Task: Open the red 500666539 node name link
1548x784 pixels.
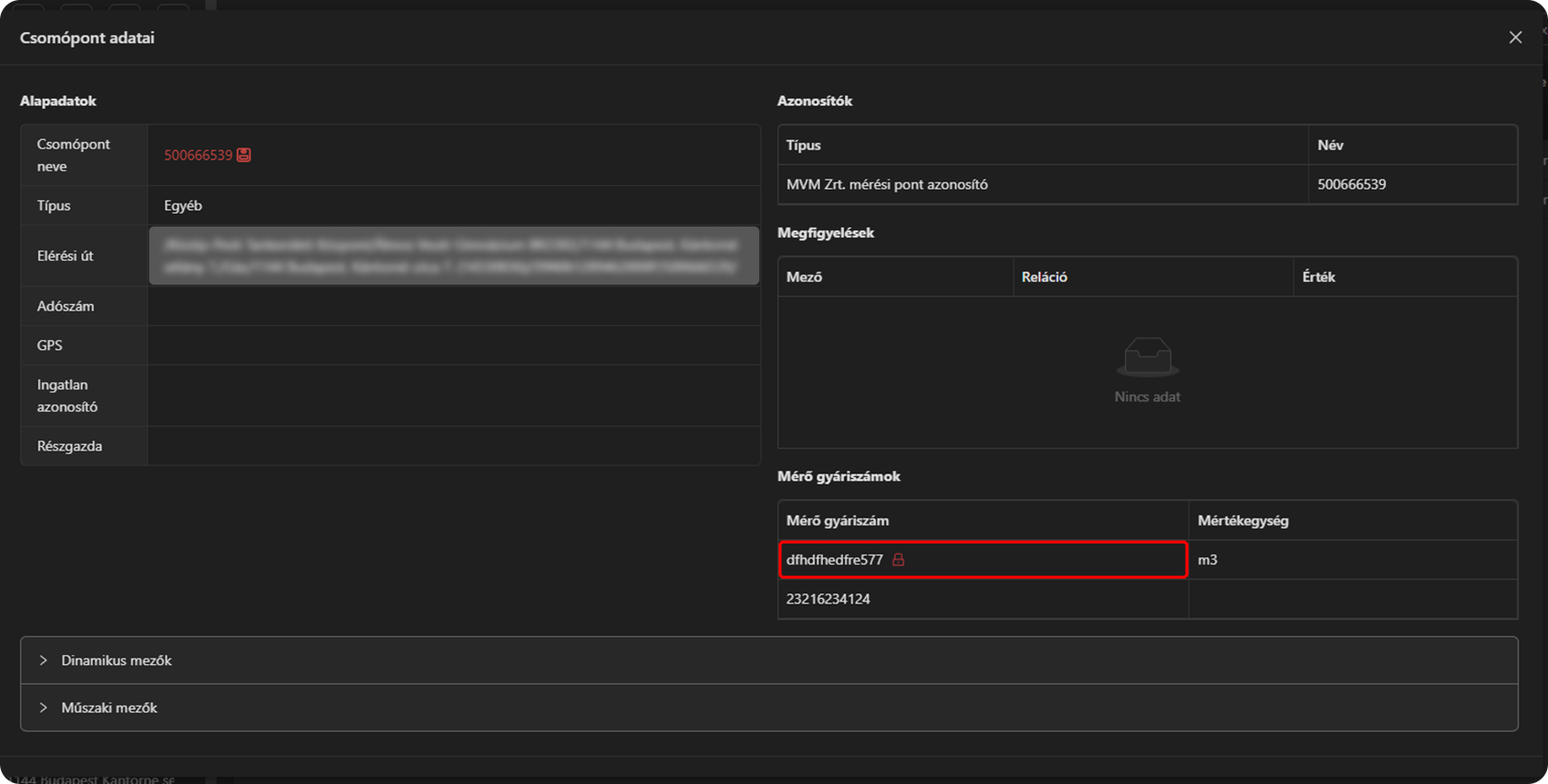Action: tap(198, 155)
